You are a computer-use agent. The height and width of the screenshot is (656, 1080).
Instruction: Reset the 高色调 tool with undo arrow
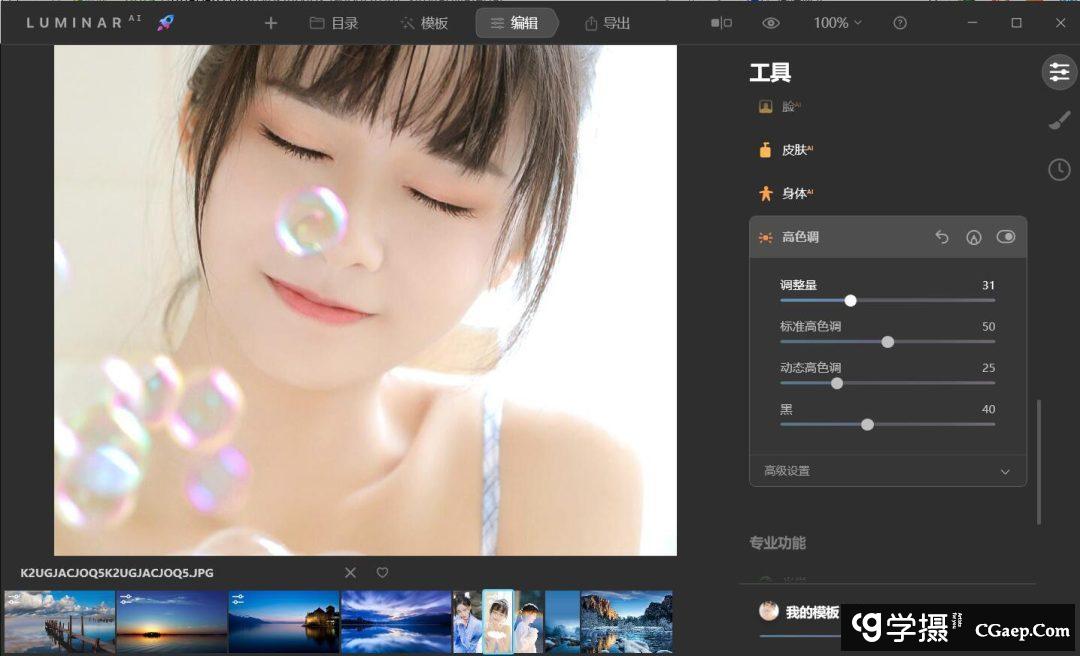tap(942, 237)
